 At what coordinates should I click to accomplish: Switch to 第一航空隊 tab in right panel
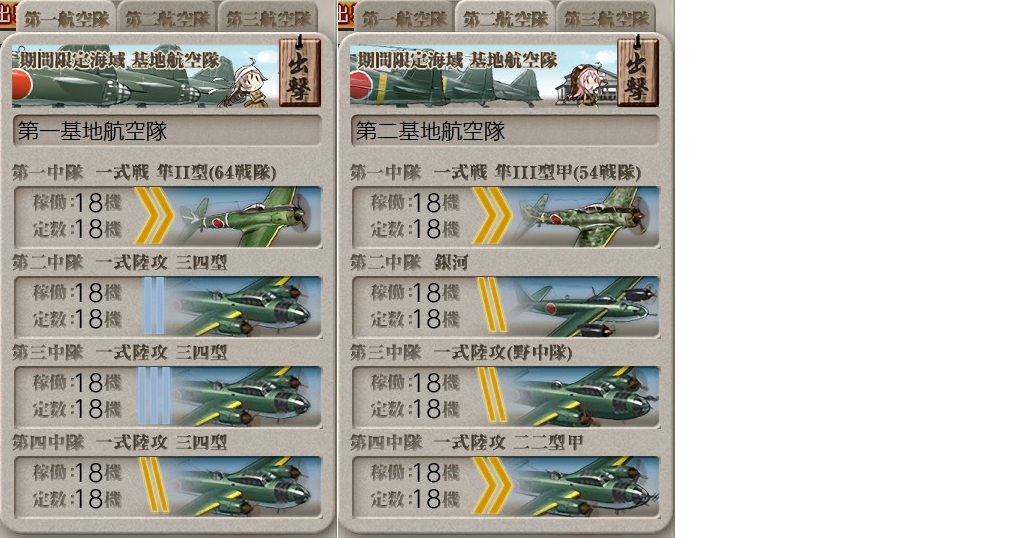click(404, 17)
